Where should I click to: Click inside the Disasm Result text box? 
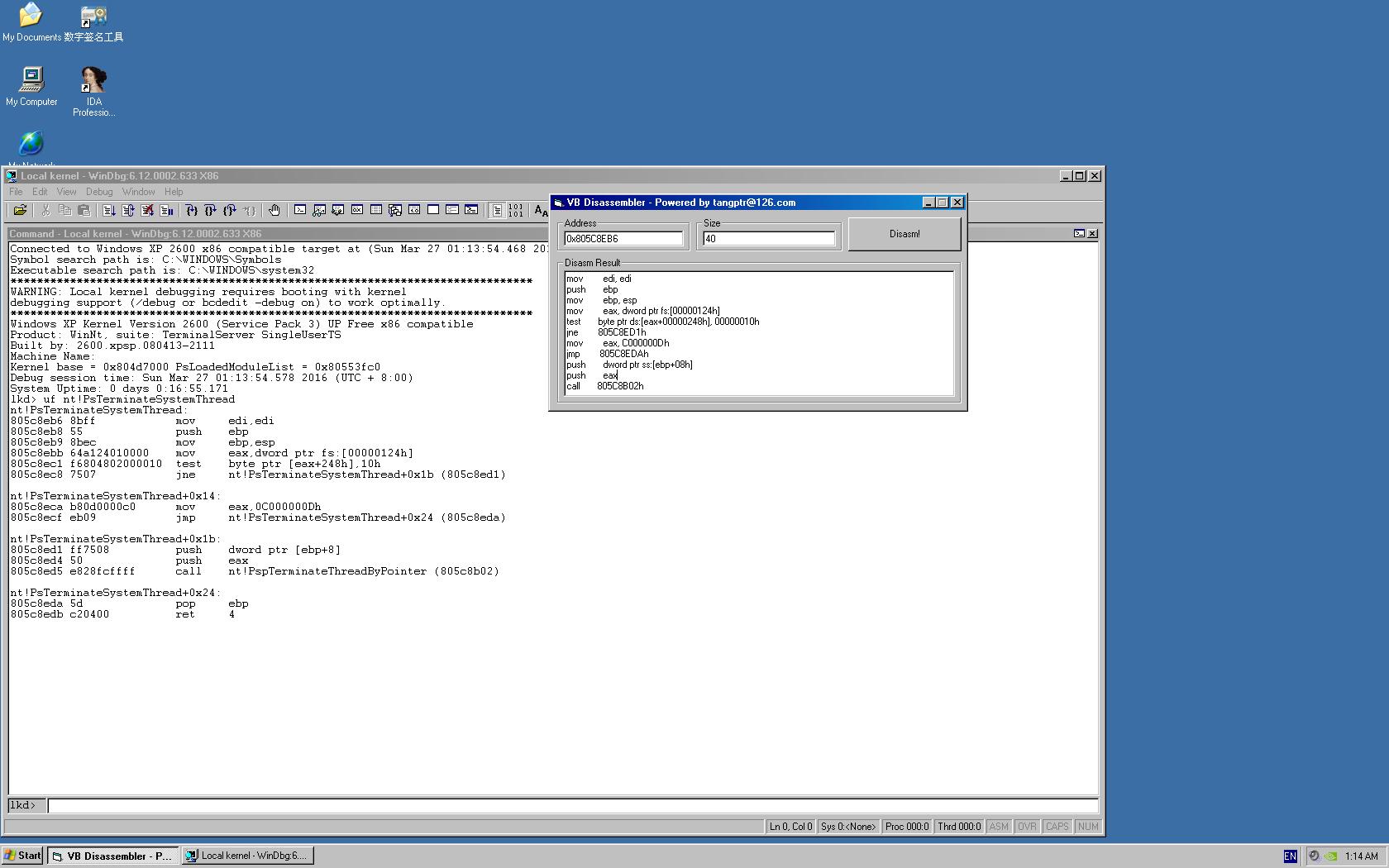click(x=759, y=333)
